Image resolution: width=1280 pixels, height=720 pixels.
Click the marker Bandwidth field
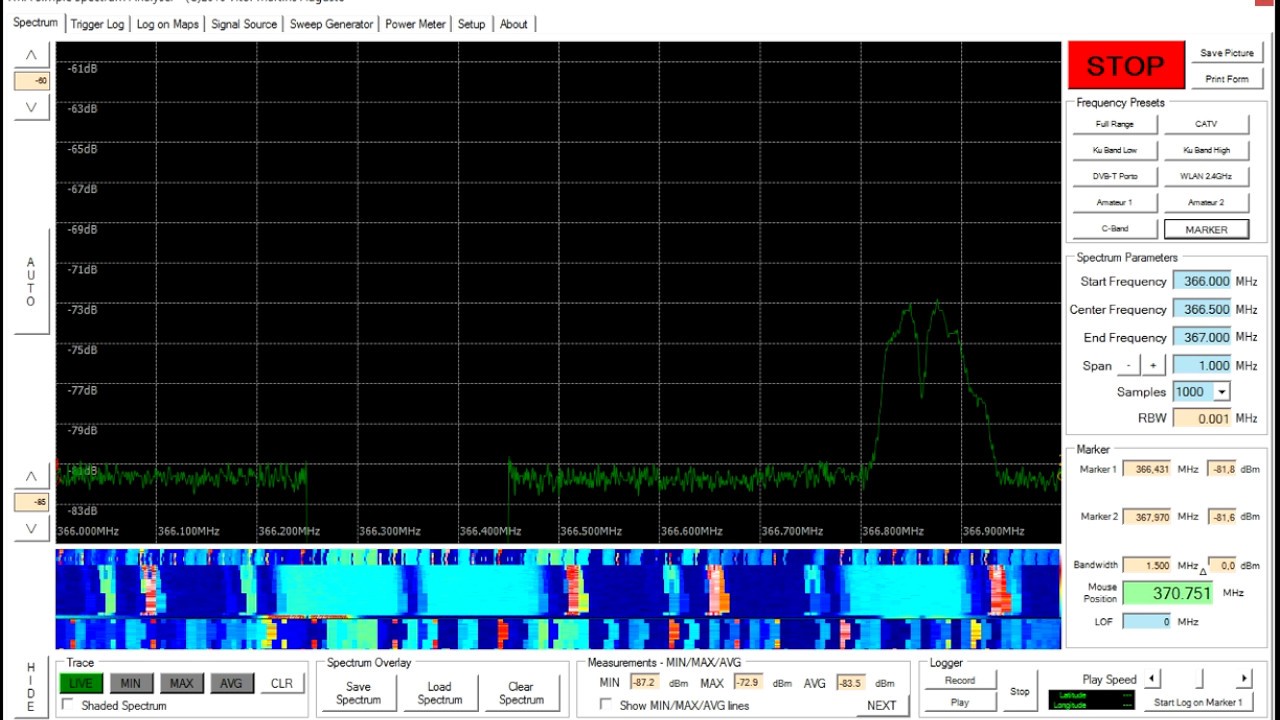click(1147, 565)
